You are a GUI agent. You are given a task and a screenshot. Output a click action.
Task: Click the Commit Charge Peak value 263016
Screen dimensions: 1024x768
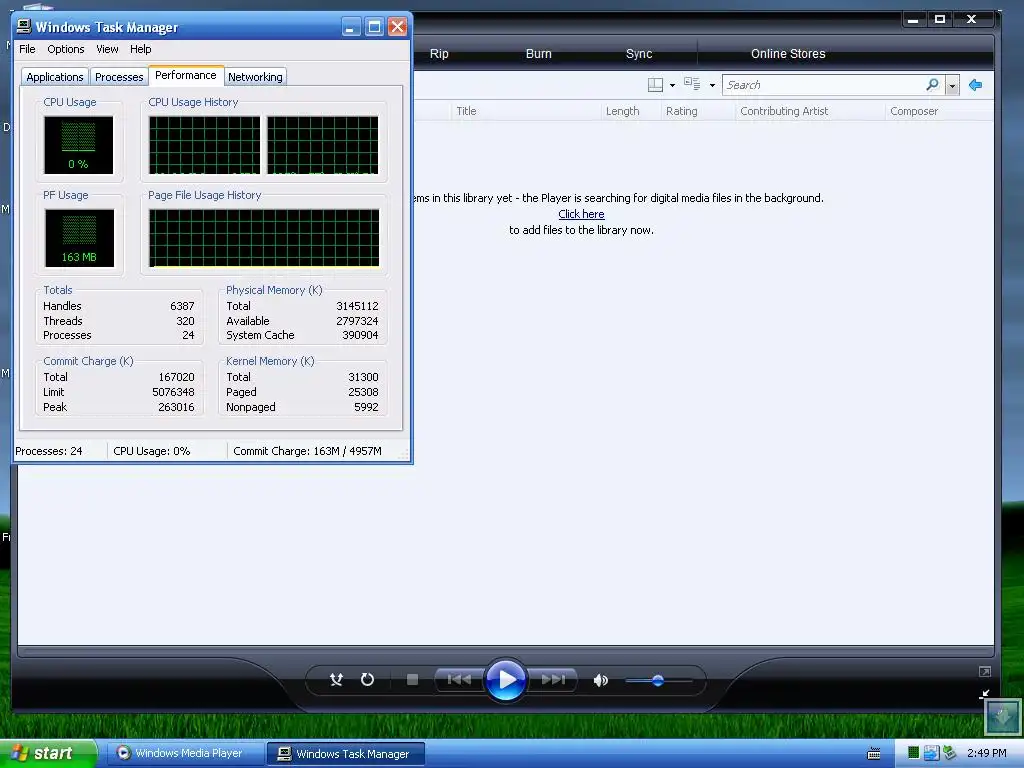point(176,407)
